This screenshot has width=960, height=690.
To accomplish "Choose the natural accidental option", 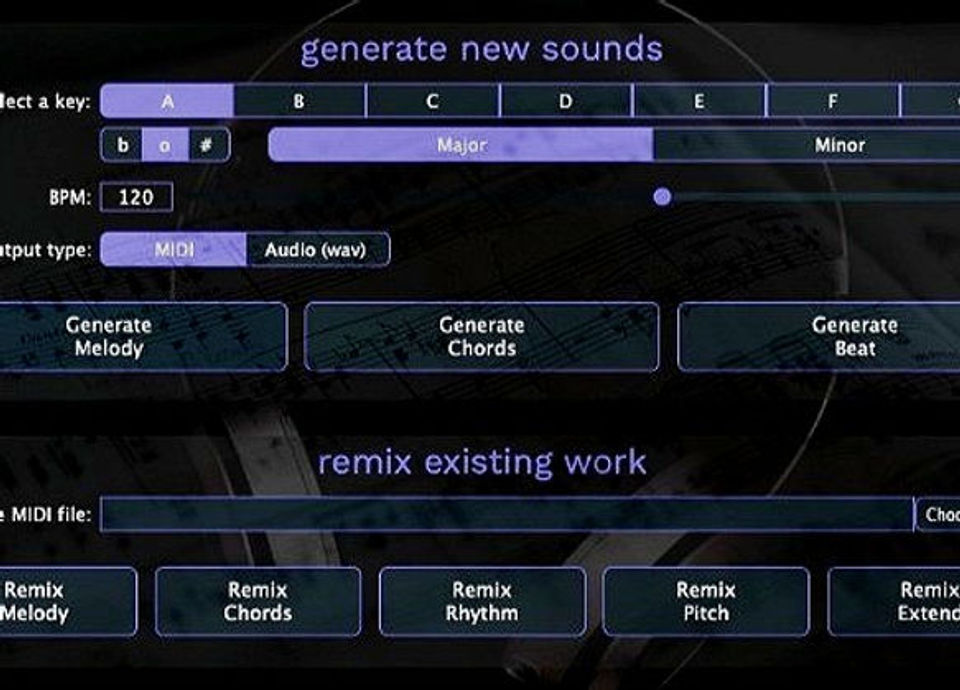I will pos(165,145).
